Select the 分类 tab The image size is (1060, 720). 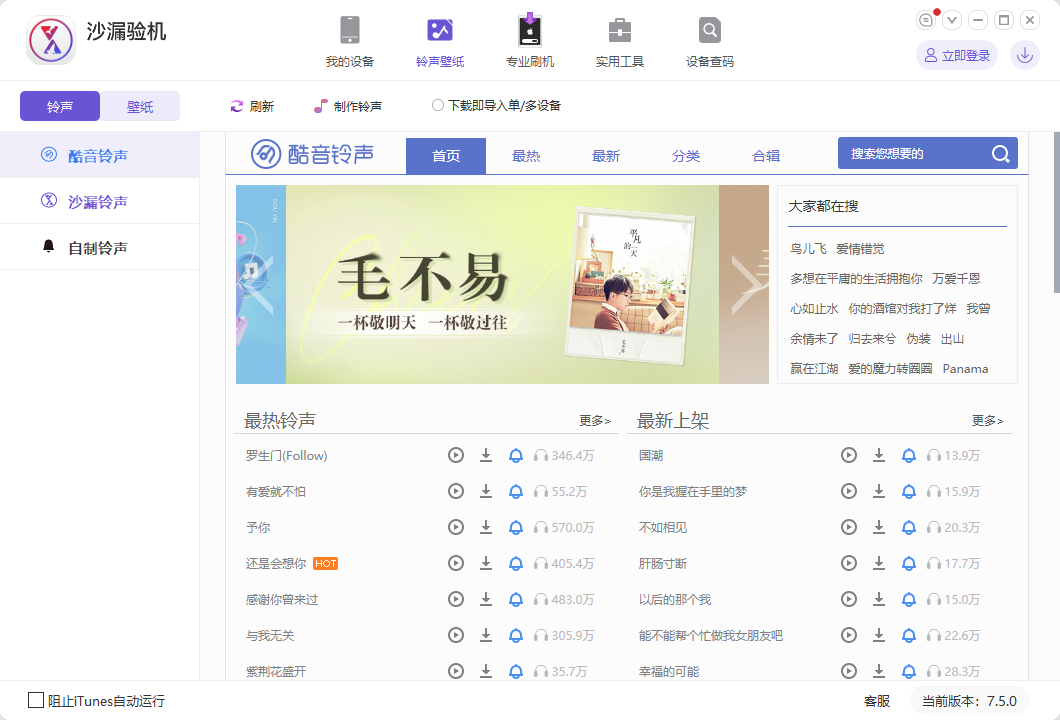pyautogui.click(x=686, y=156)
